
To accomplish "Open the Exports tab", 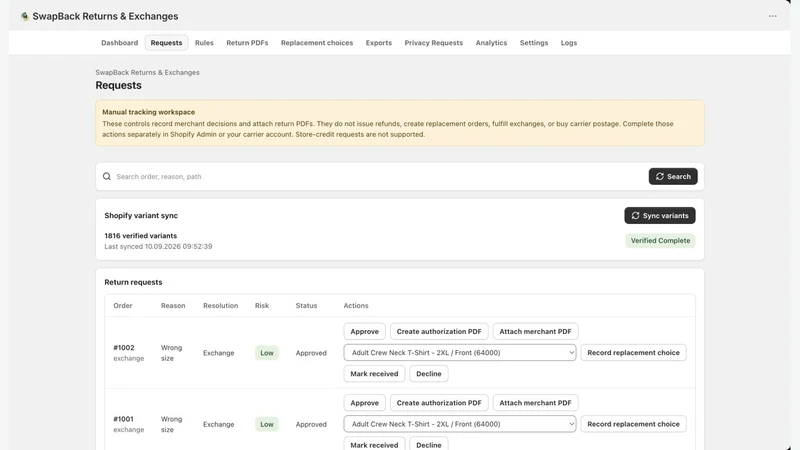I will coord(379,43).
